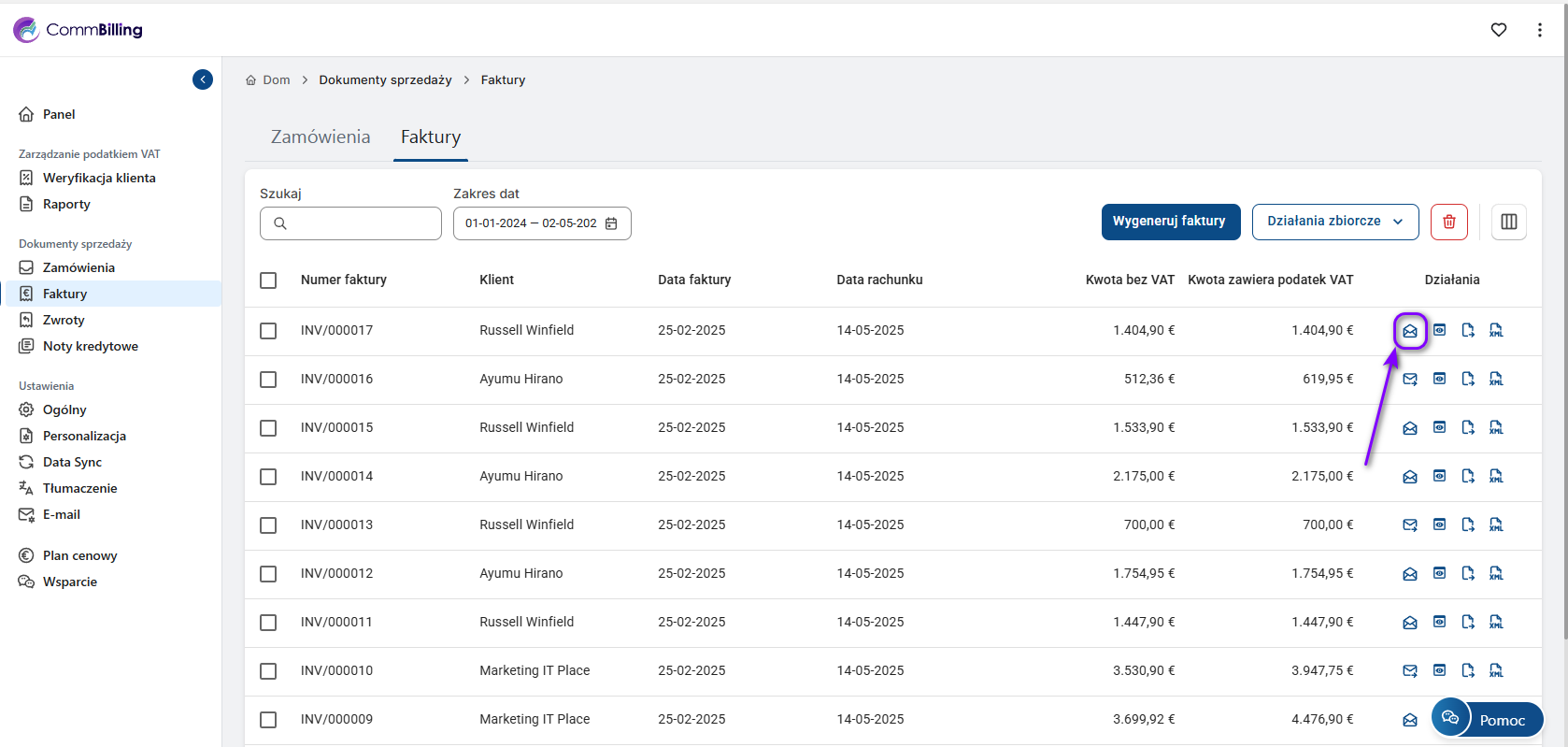
Task: Check the box next to INV/000012
Action: coord(268,574)
